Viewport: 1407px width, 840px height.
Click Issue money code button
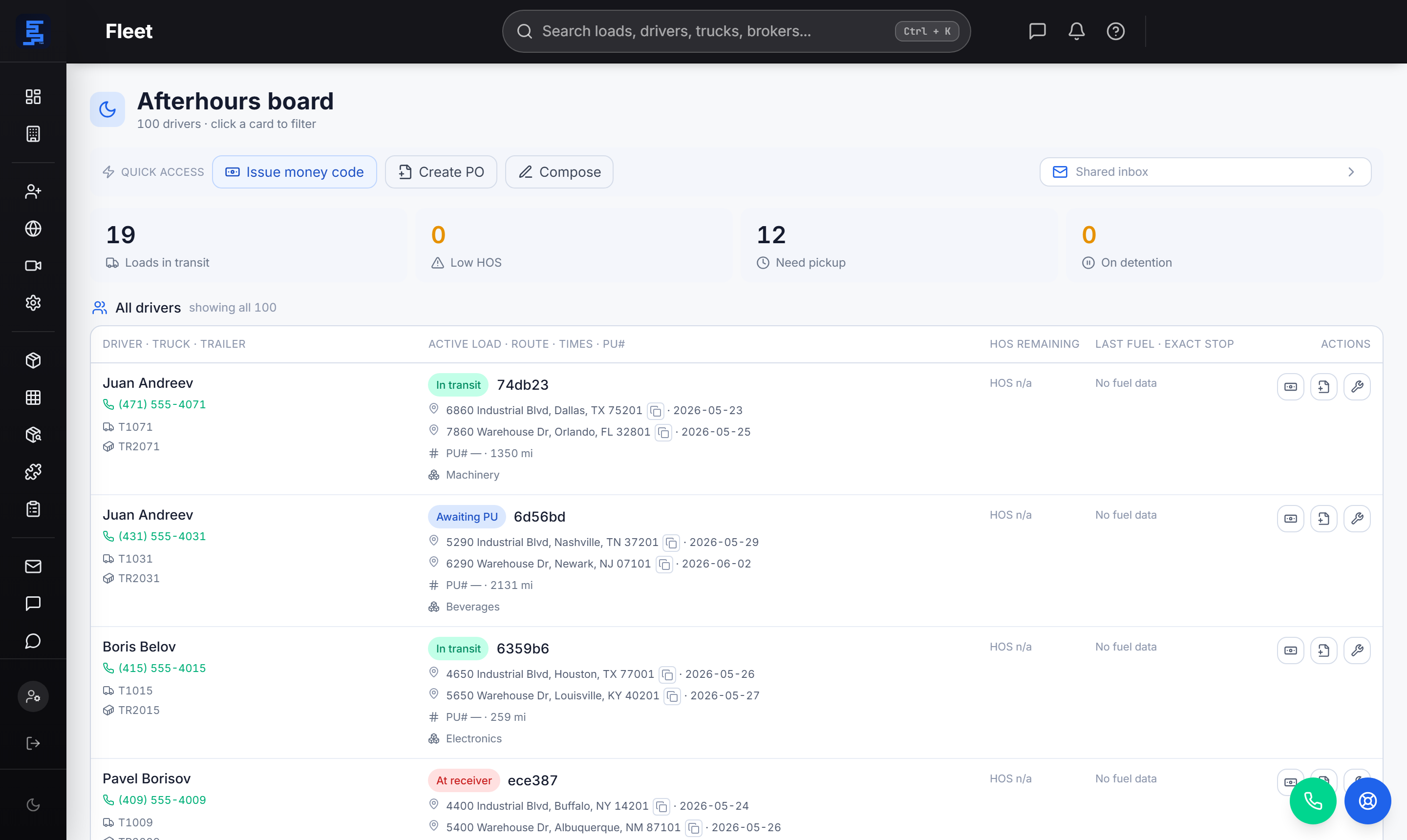(x=295, y=172)
